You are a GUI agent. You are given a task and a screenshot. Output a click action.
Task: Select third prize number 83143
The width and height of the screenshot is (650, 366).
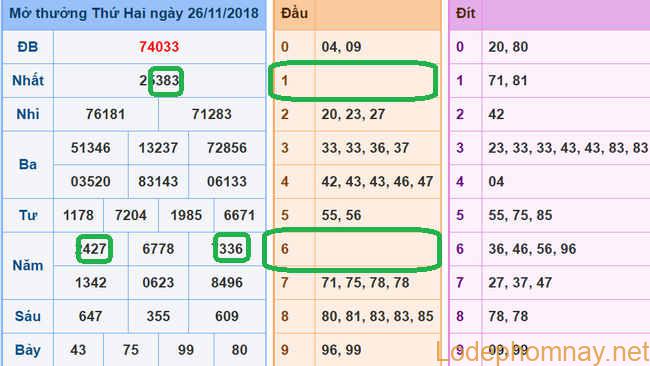[158, 182]
